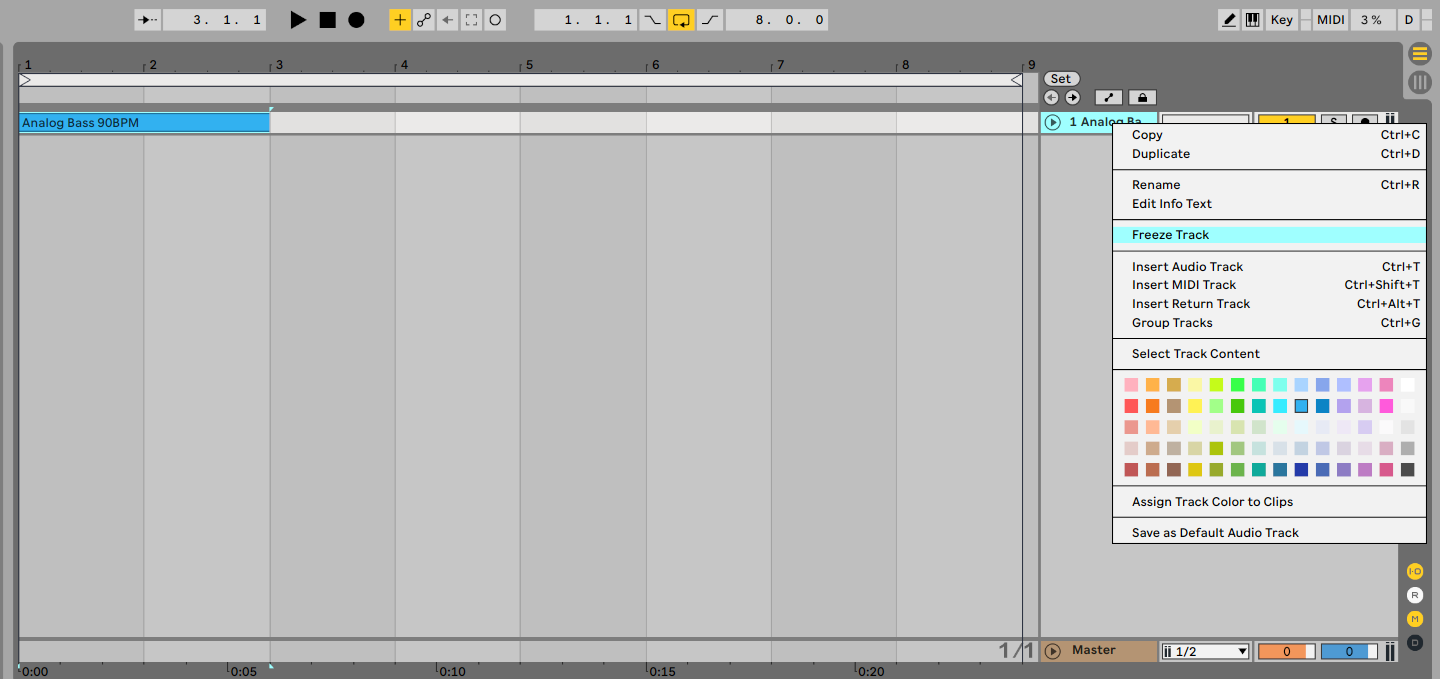Pick the magenta swatch in the second palette row
This screenshot has width=1440, height=679.
1386,406
